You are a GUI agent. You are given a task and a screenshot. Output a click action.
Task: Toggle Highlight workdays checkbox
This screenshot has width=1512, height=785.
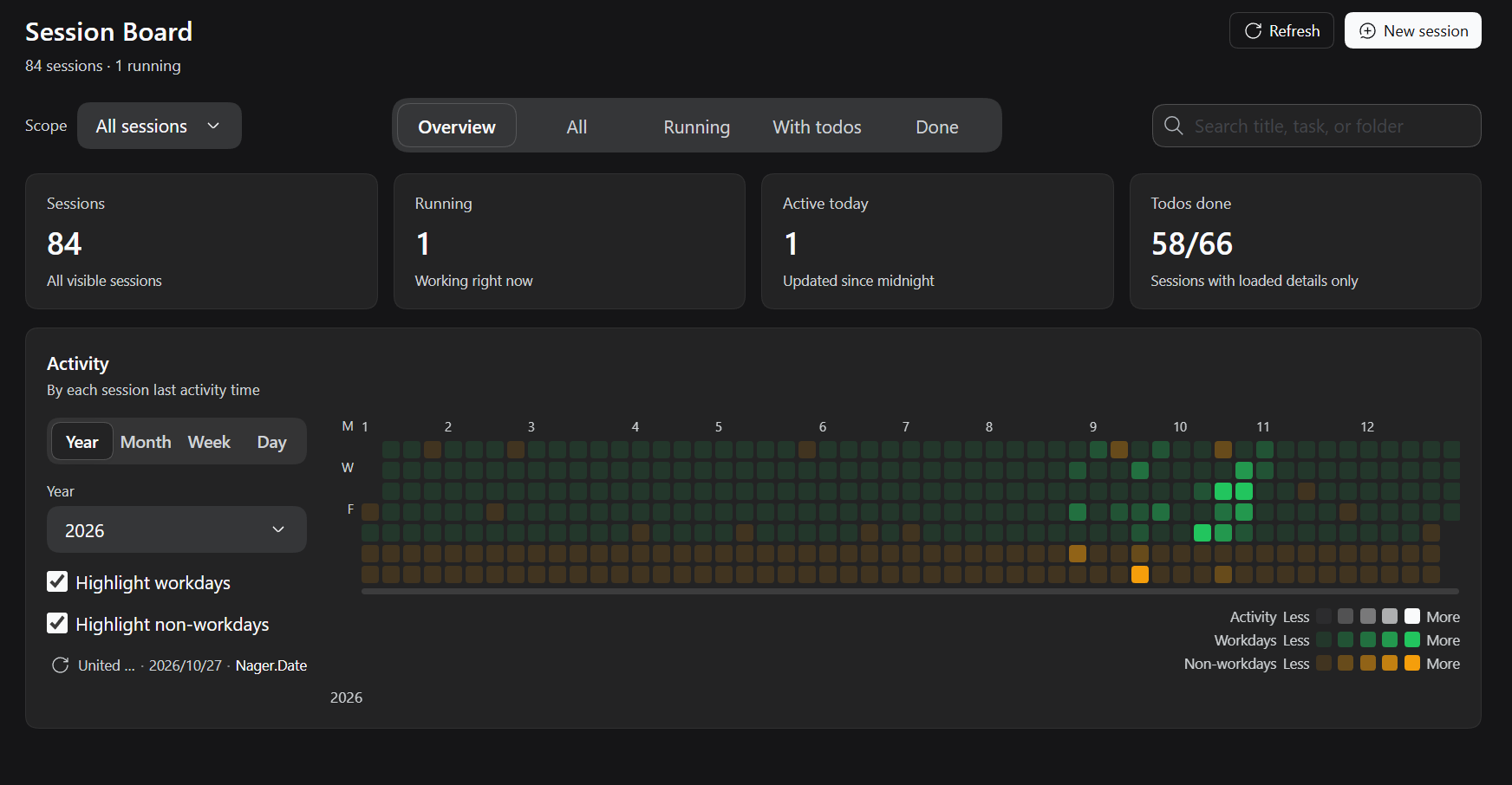pos(57,581)
